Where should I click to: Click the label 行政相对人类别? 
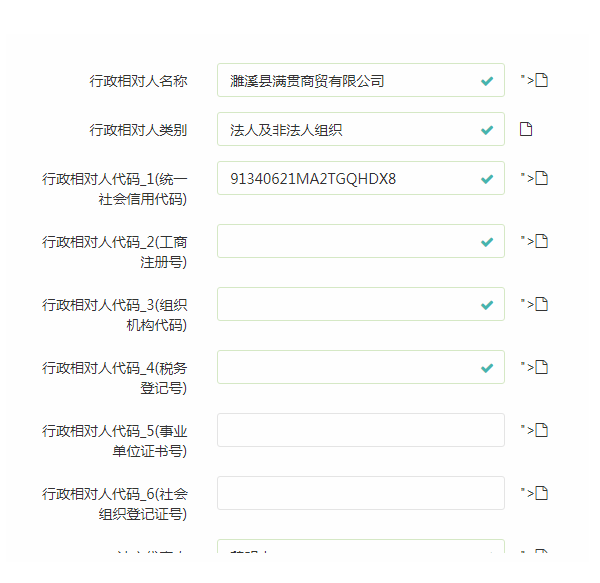(x=139, y=130)
